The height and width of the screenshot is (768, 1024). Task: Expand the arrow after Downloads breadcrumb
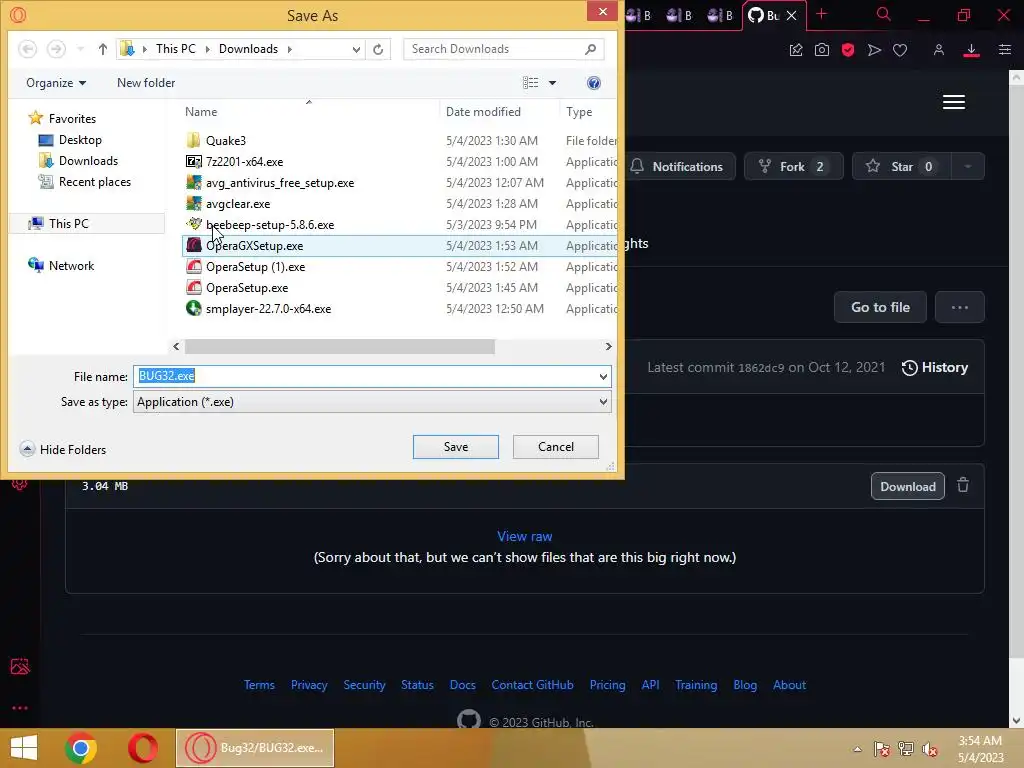click(x=289, y=49)
